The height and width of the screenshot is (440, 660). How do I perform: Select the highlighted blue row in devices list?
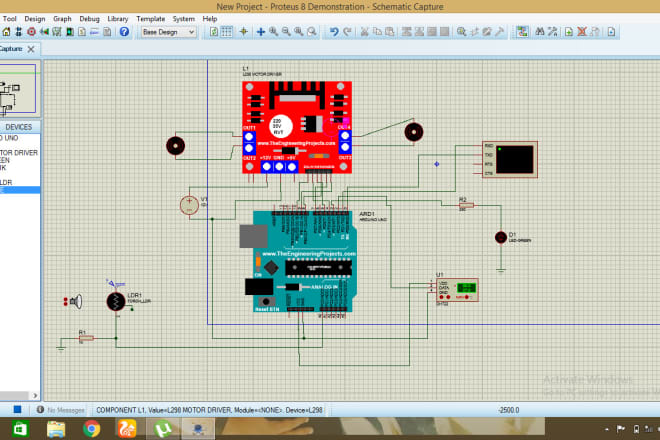tap(20, 190)
